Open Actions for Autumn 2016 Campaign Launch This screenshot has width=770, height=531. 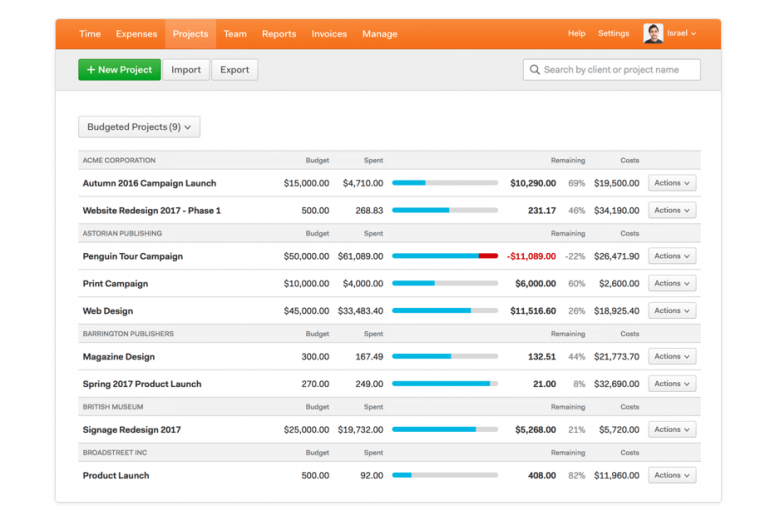[x=671, y=183]
